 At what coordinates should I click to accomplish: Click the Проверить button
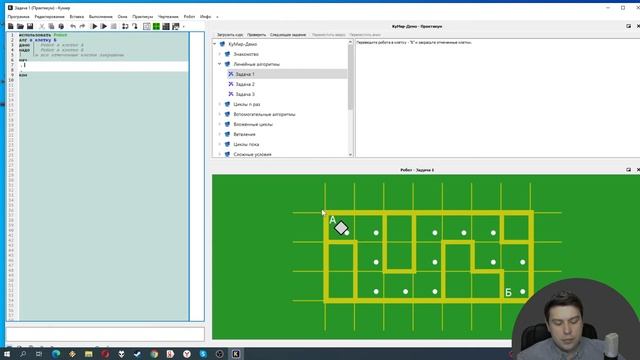pos(256,35)
